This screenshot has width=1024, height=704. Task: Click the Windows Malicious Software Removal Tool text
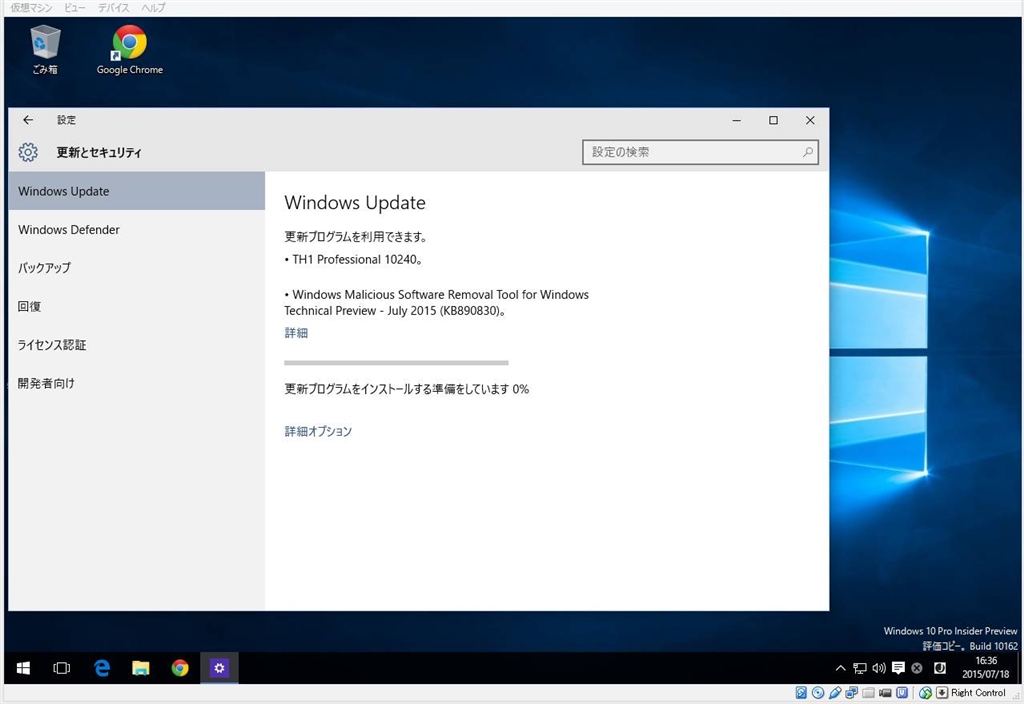436,302
